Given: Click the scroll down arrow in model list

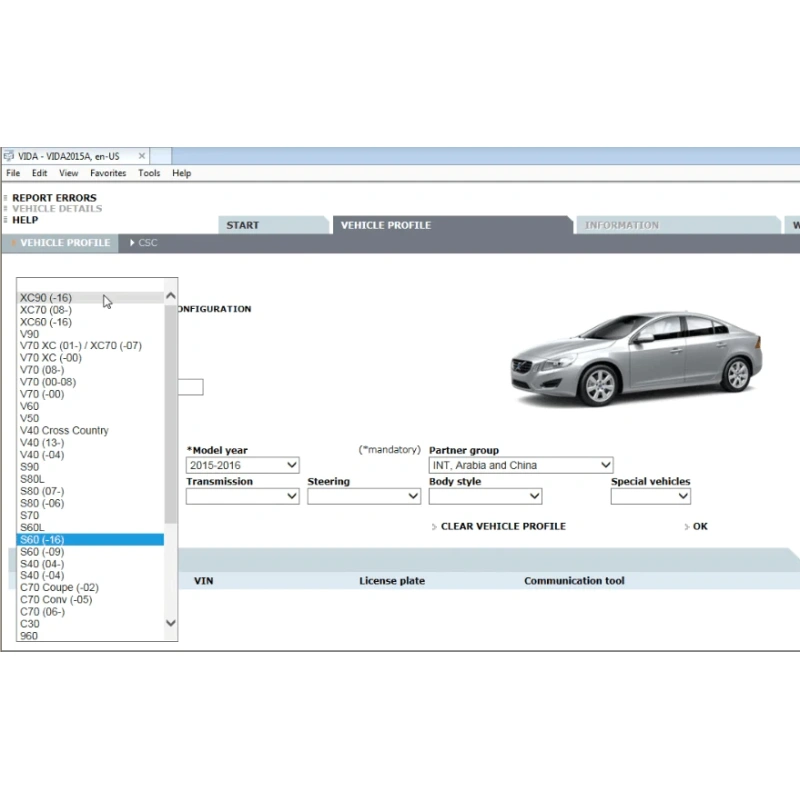Looking at the screenshot, I should 171,623.
